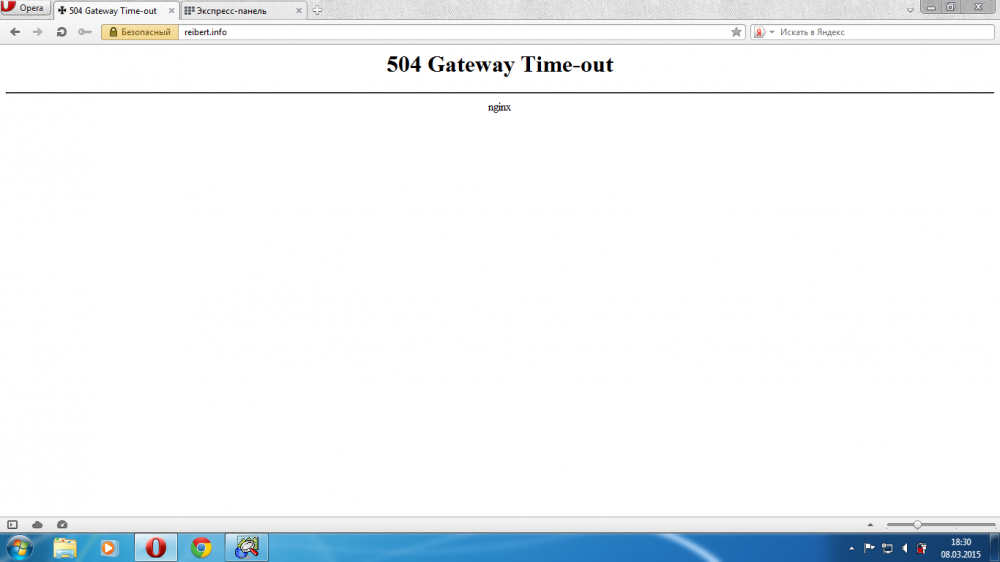The image size is (1000, 562).
Task: Open the Yandex search engine dropdown
Action: click(763, 32)
